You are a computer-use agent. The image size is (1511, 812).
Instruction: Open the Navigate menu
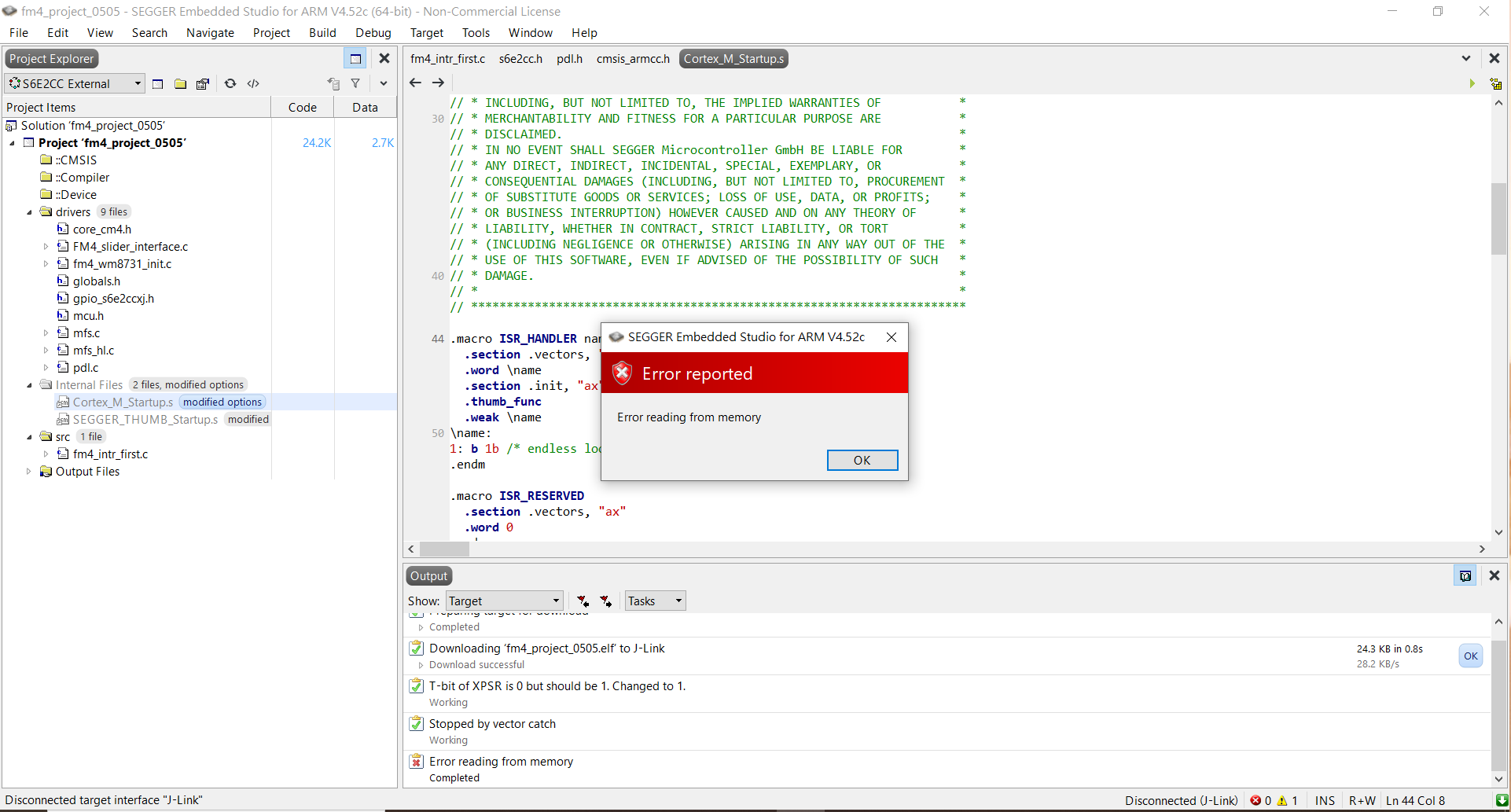(210, 32)
